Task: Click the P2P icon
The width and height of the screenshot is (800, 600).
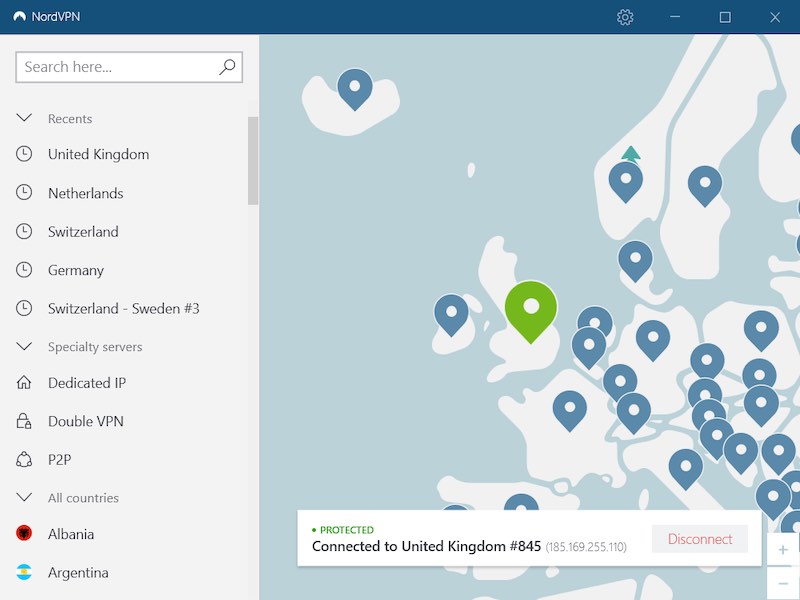Action: click(x=24, y=460)
